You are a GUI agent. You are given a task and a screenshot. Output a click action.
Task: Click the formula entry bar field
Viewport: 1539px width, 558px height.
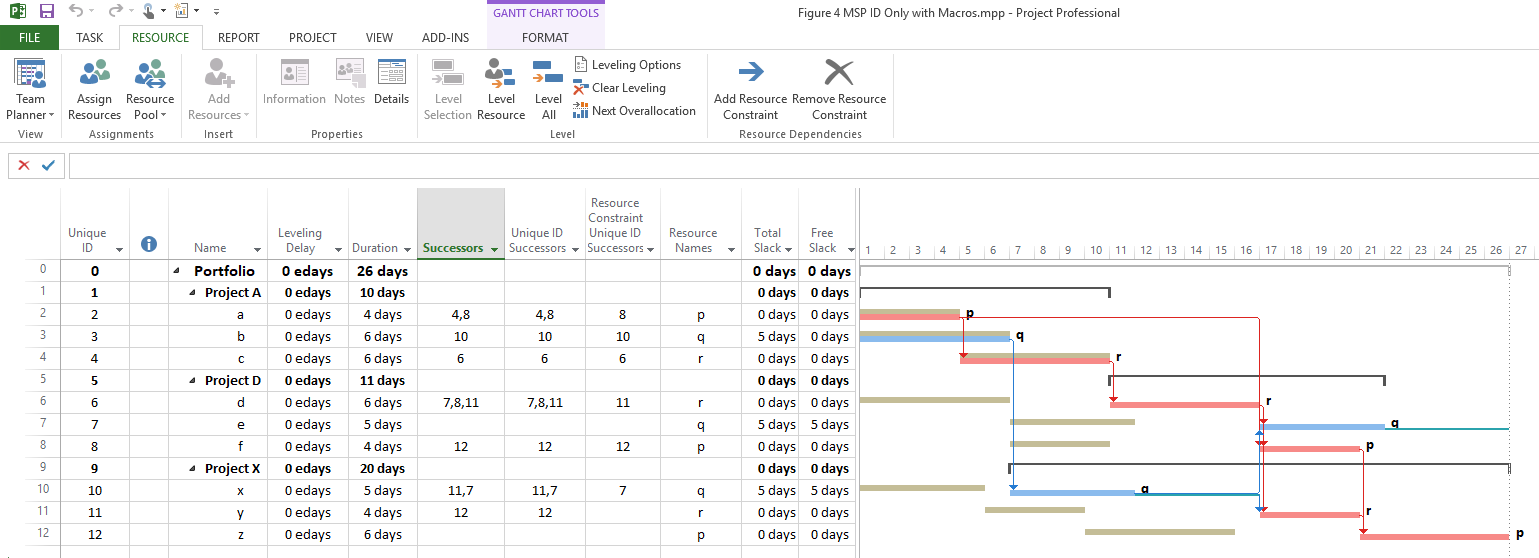[800, 165]
